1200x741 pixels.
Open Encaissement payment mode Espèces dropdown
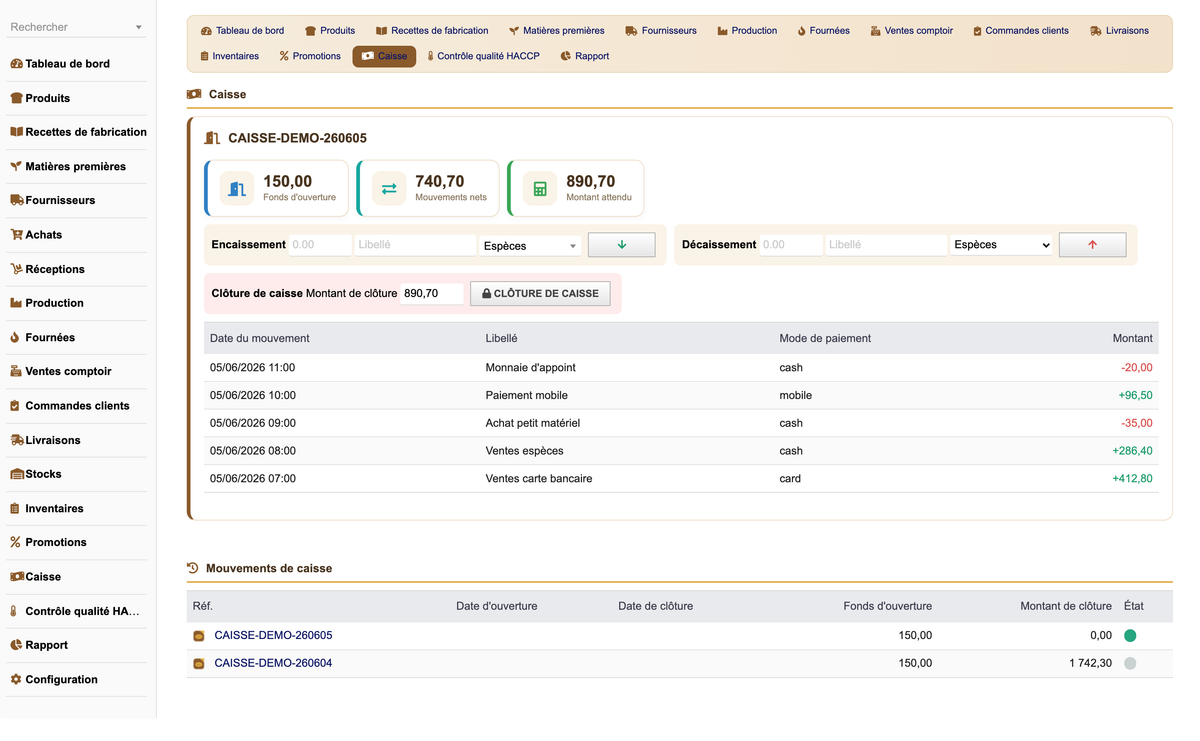[530, 245]
